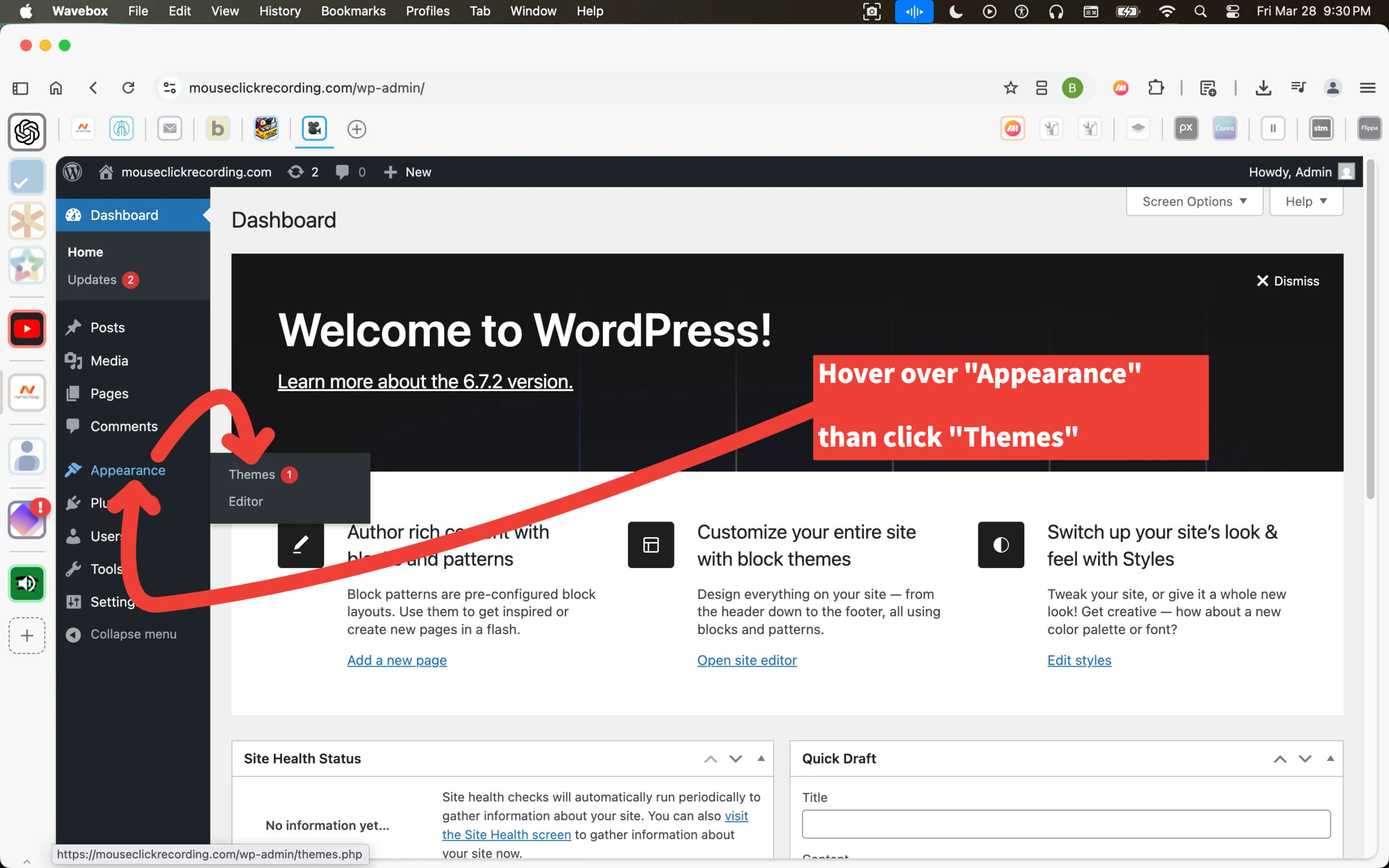Reload the page with the refresh icon

click(x=129, y=88)
